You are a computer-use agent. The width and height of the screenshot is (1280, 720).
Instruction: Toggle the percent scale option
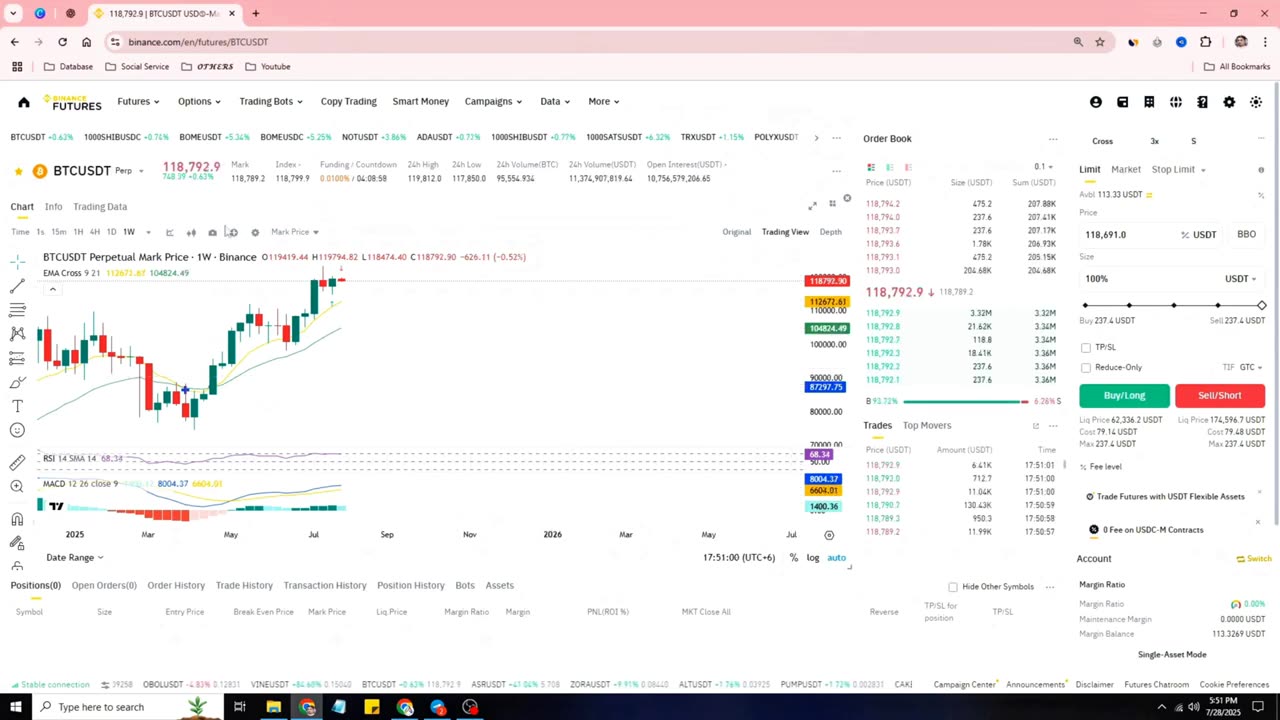point(794,558)
